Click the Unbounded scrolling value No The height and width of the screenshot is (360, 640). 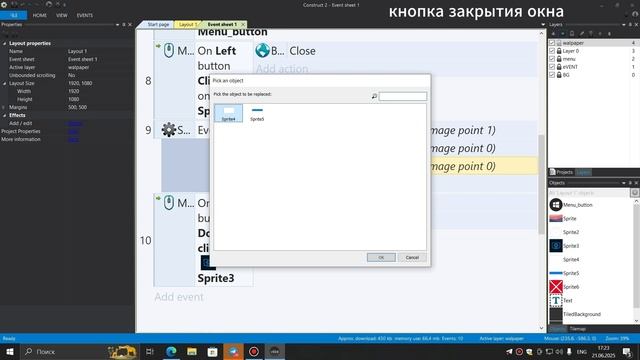[71, 76]
